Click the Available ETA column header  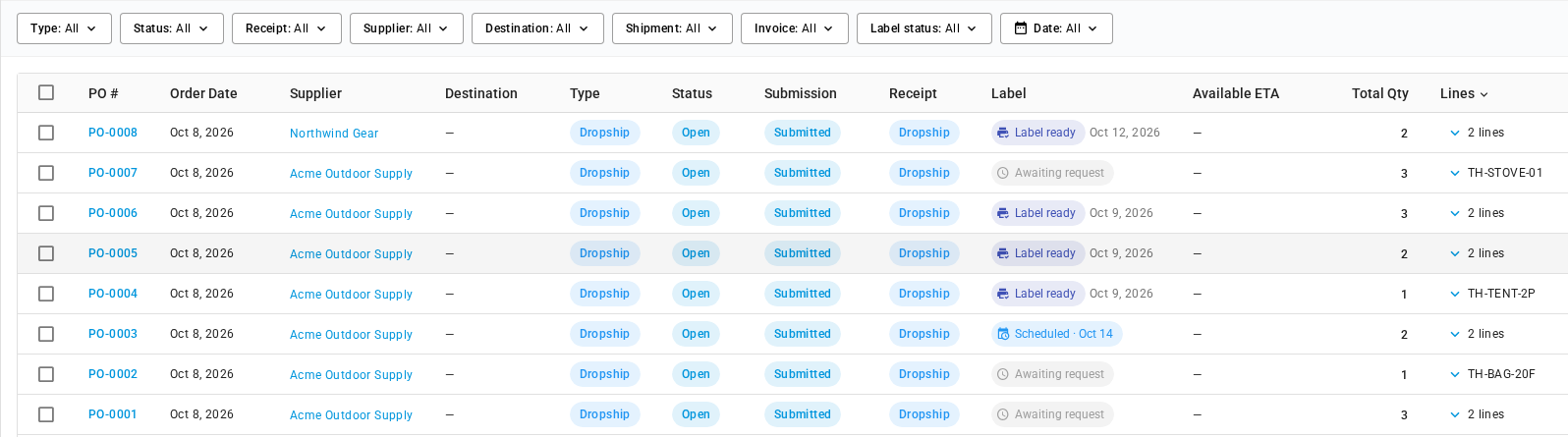click(1236, 93)
